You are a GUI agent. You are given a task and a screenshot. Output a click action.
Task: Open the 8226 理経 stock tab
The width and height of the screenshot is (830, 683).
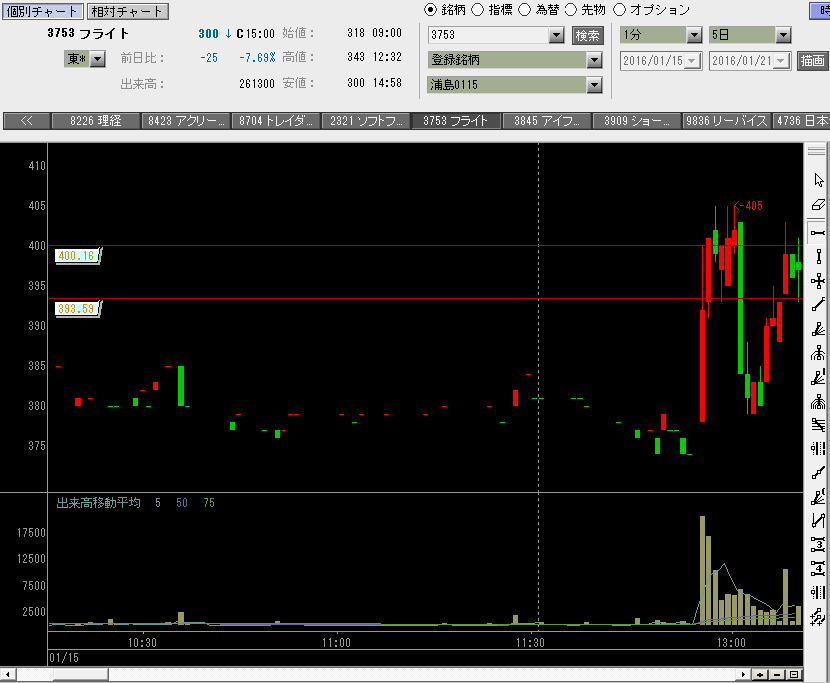(x=96, y=121)
